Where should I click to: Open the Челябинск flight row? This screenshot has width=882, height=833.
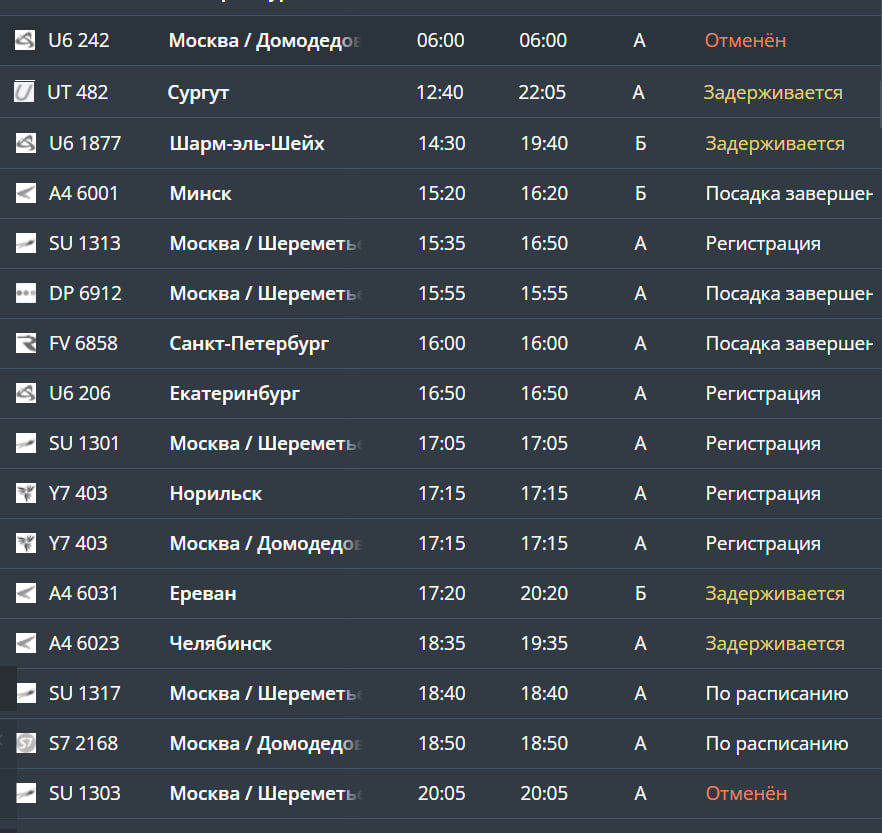(221, 644)
